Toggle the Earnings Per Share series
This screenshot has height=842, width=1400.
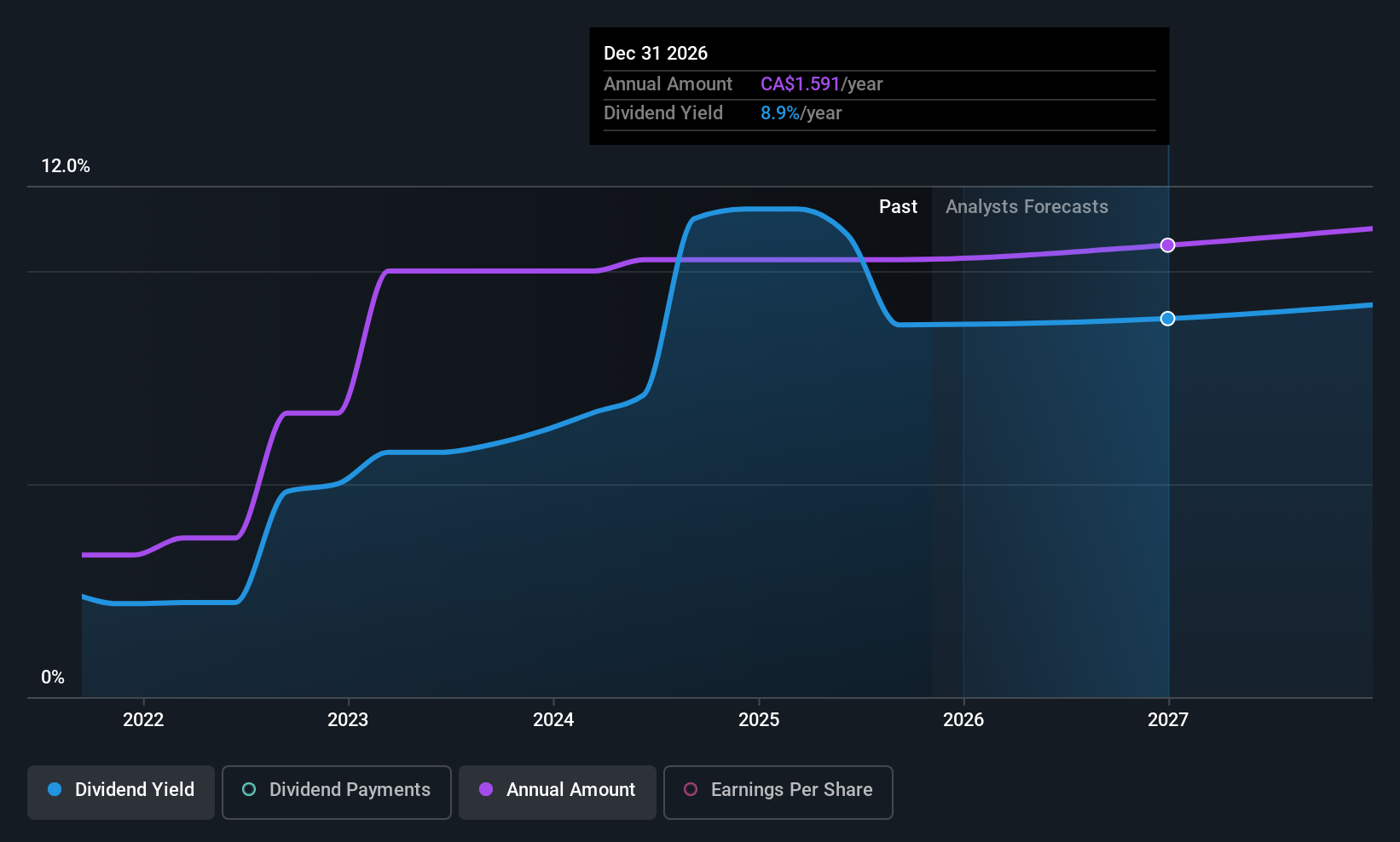[x=778, y=792]
